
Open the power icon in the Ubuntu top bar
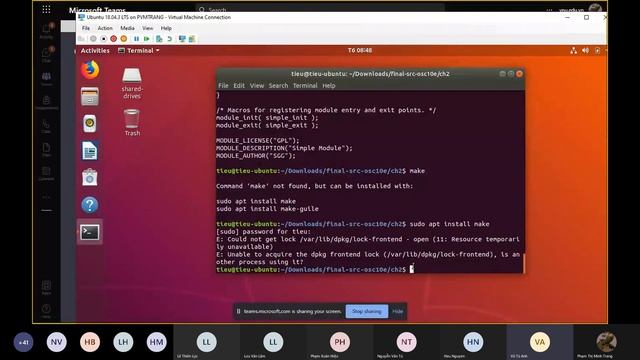597,50
